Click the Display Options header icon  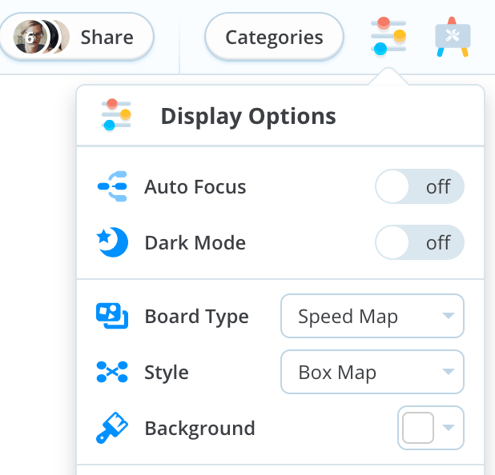pos(116,115)
